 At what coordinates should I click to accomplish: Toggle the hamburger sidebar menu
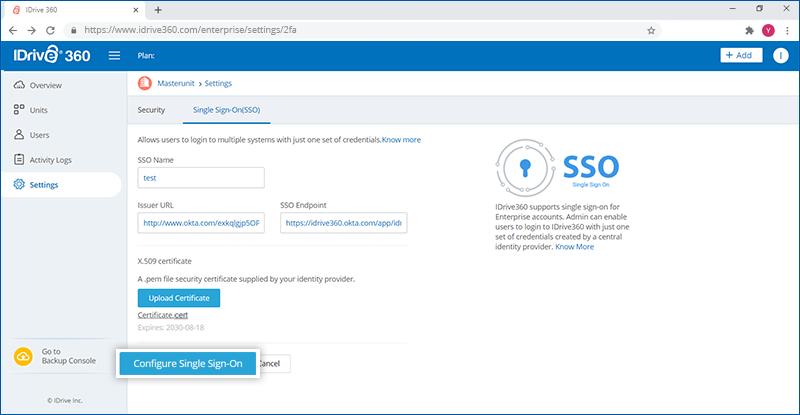coord(114,55)
